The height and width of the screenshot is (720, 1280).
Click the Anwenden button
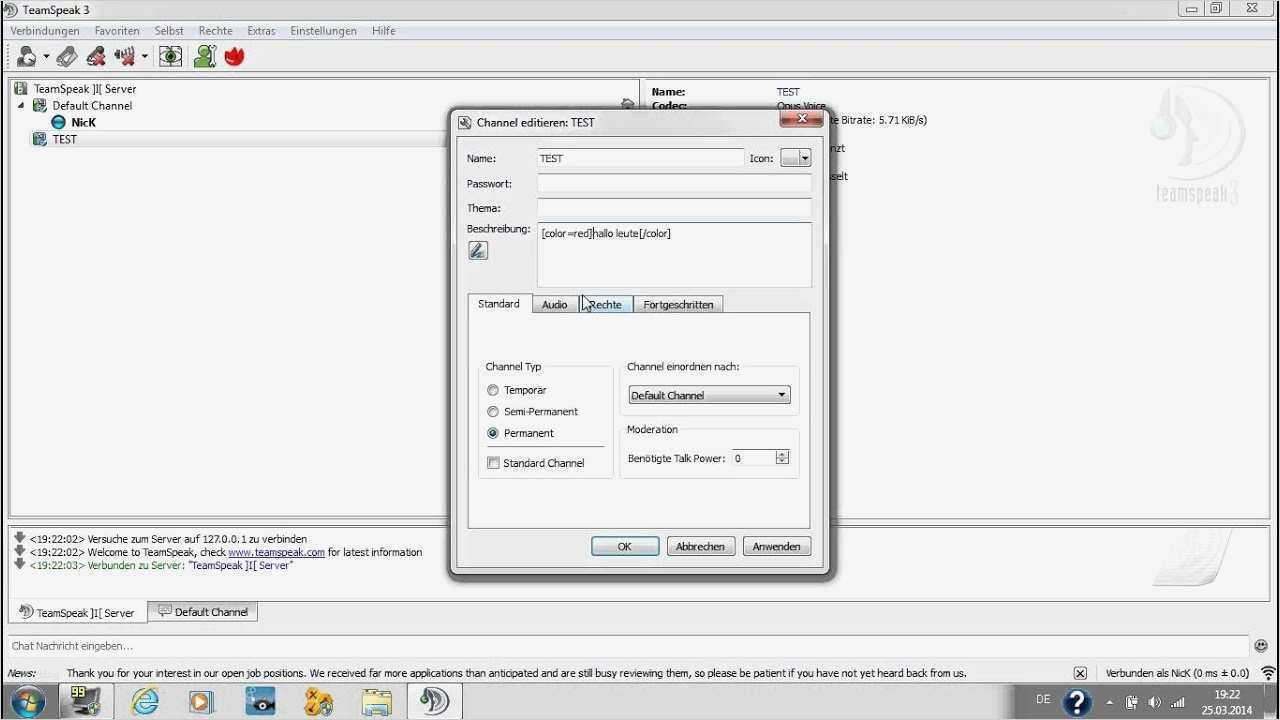click(x=776, y=547)
